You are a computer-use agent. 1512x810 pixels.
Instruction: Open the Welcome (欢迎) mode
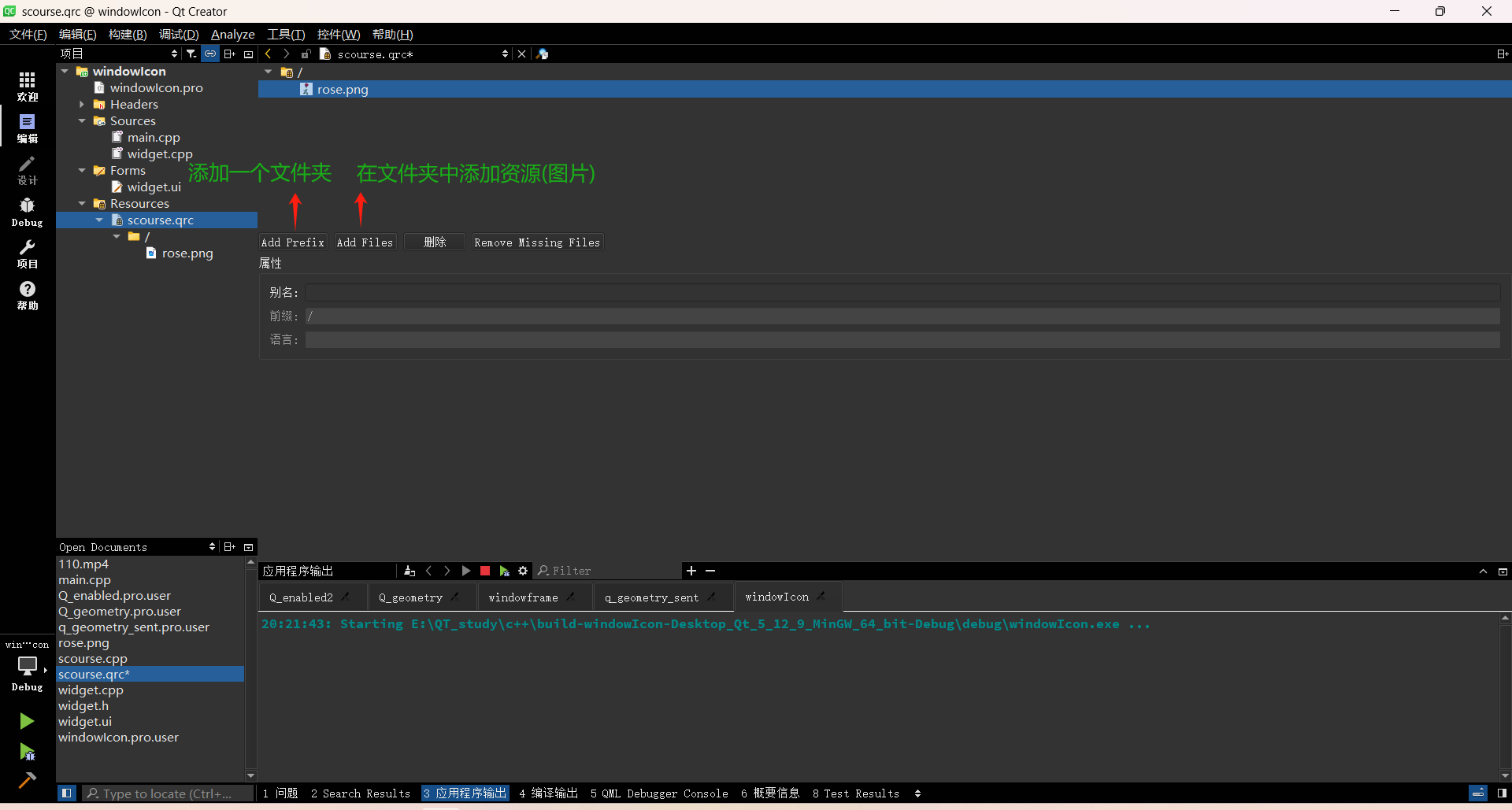coord(28,86)
